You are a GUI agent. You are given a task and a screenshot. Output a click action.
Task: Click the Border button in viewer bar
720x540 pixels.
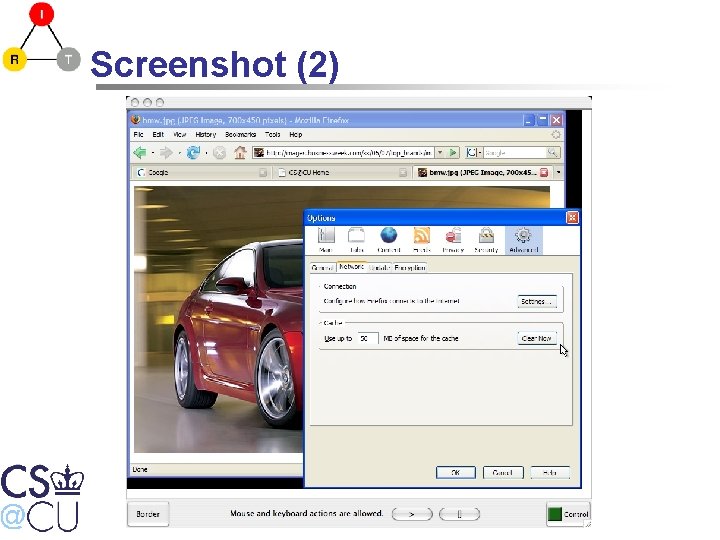pos(148,514)
